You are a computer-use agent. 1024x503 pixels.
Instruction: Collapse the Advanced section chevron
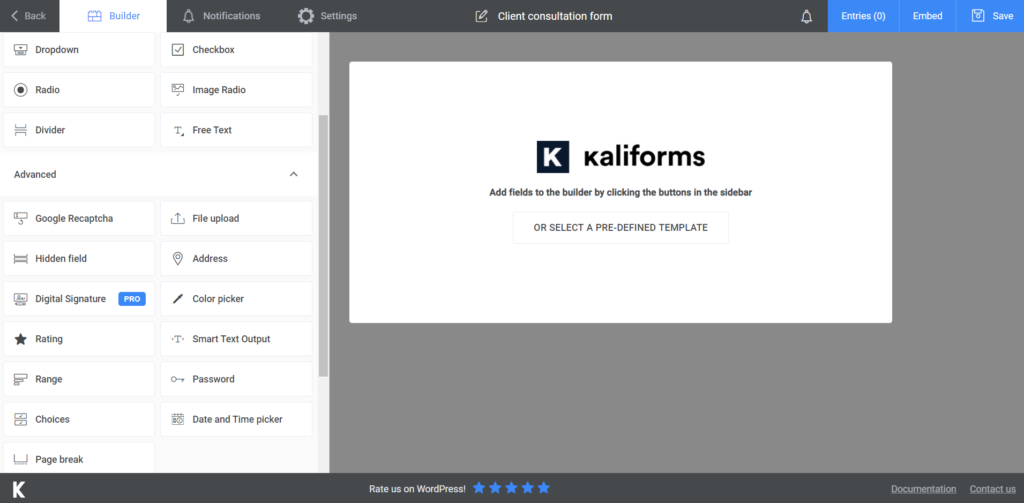tap(294, 174)
